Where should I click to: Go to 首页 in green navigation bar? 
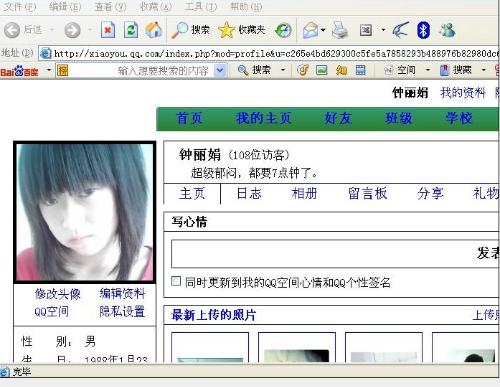[x=189, y=118]
